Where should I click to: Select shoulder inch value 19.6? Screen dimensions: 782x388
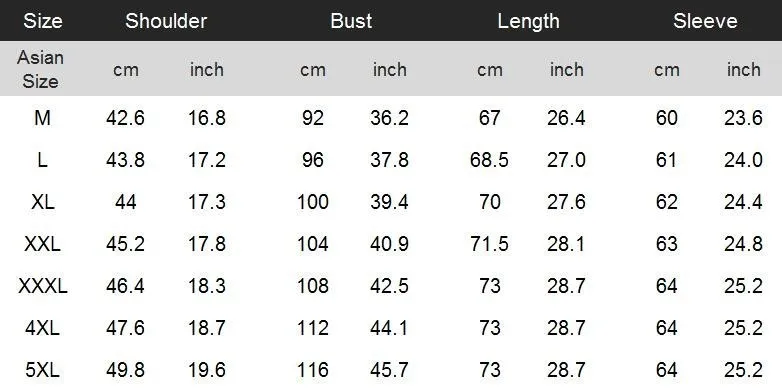207,370
